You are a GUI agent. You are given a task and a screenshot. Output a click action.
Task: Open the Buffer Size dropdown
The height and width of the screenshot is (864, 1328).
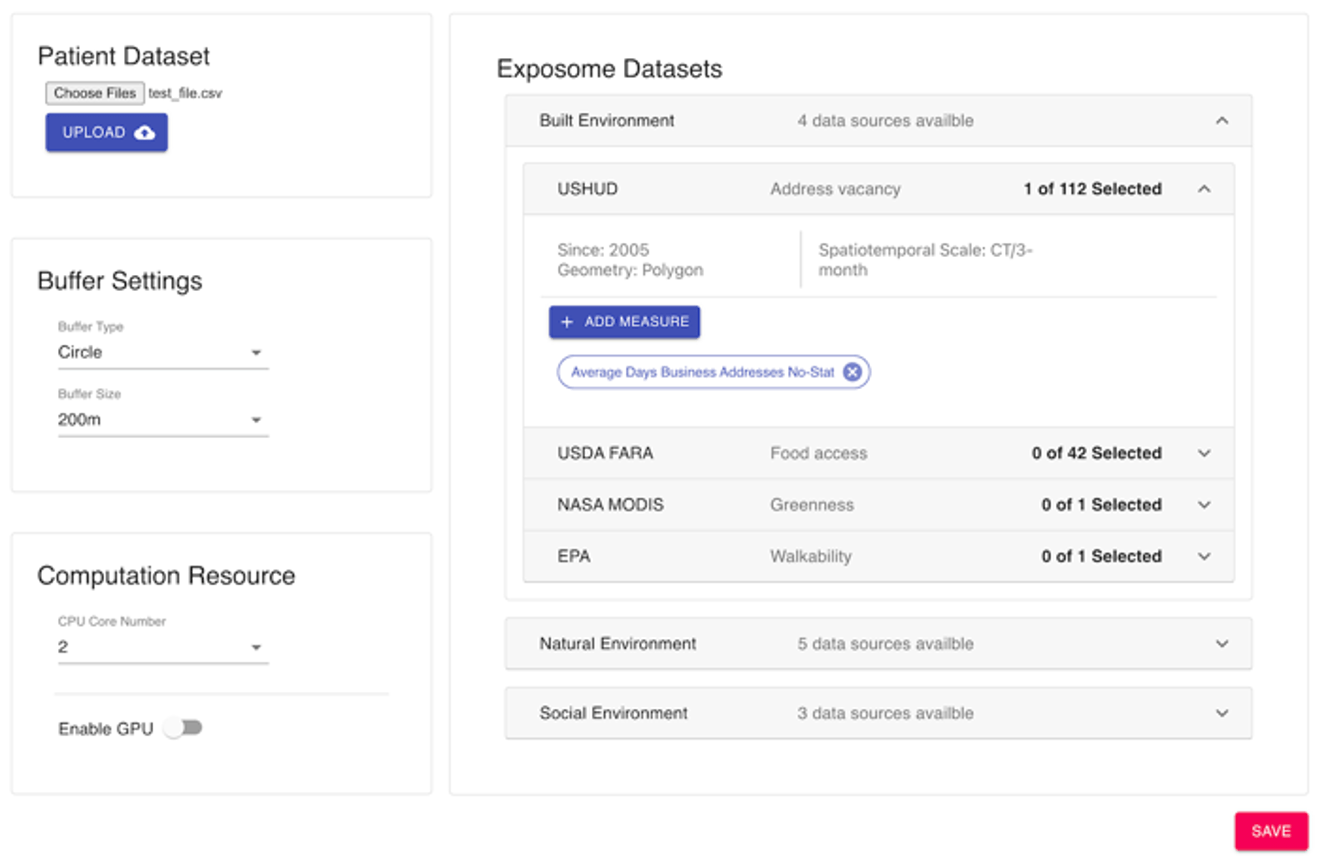click(x=163, y=420)
